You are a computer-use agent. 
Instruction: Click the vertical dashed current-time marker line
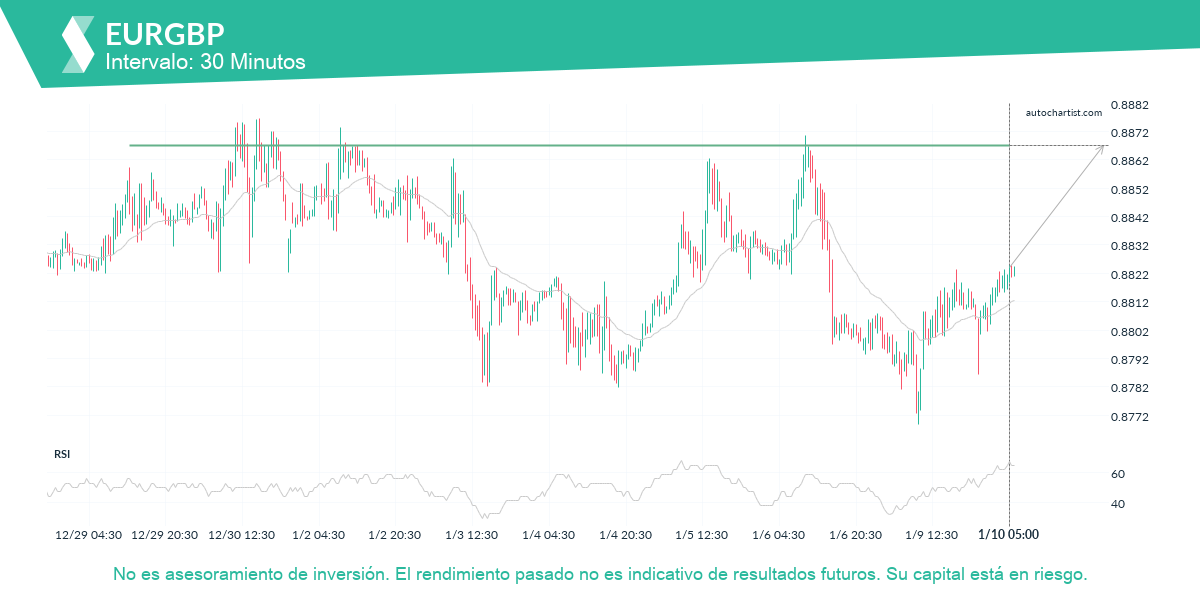[1009, 315]
